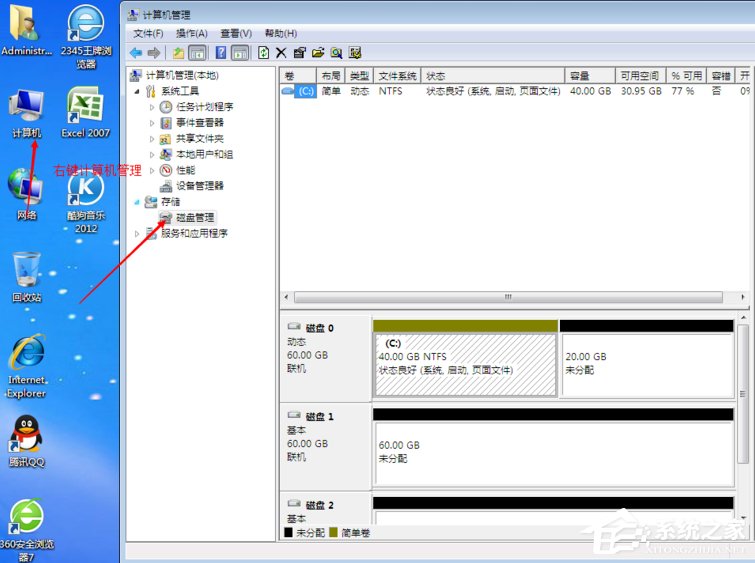Select the 20.00 GB 未分配 space on disk 0
755x563 pixels.
(647, 365)
